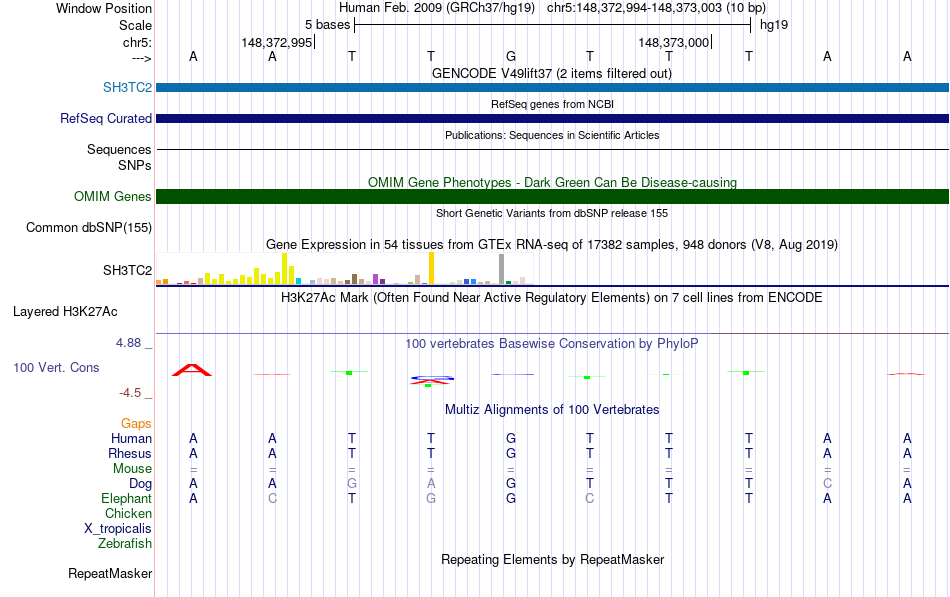This screenshot has width=950, height=597.
Task: Click the Gaps row label
Action: (x=136, y=423)
